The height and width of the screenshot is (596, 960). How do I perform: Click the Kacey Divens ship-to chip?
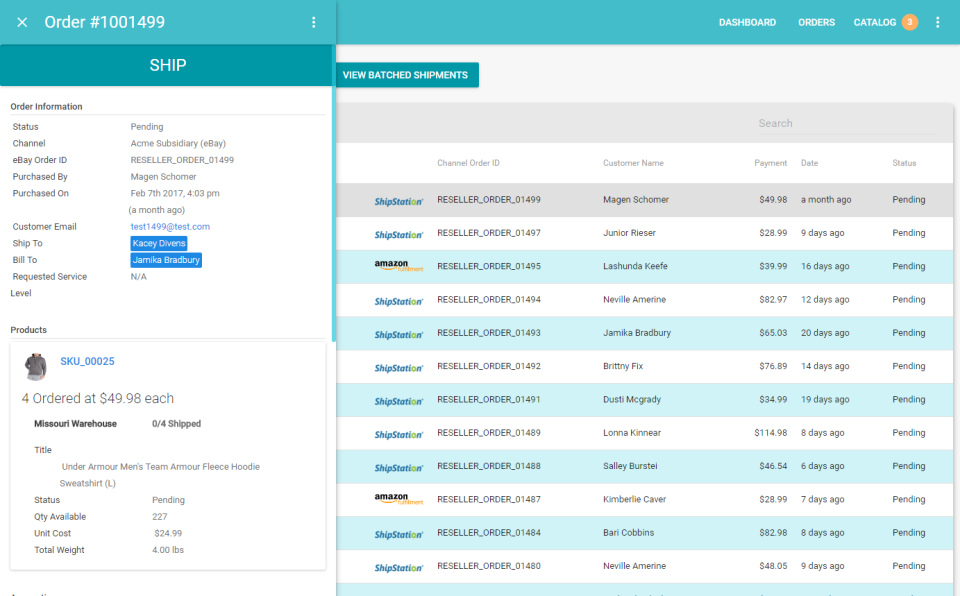point(158,243)
